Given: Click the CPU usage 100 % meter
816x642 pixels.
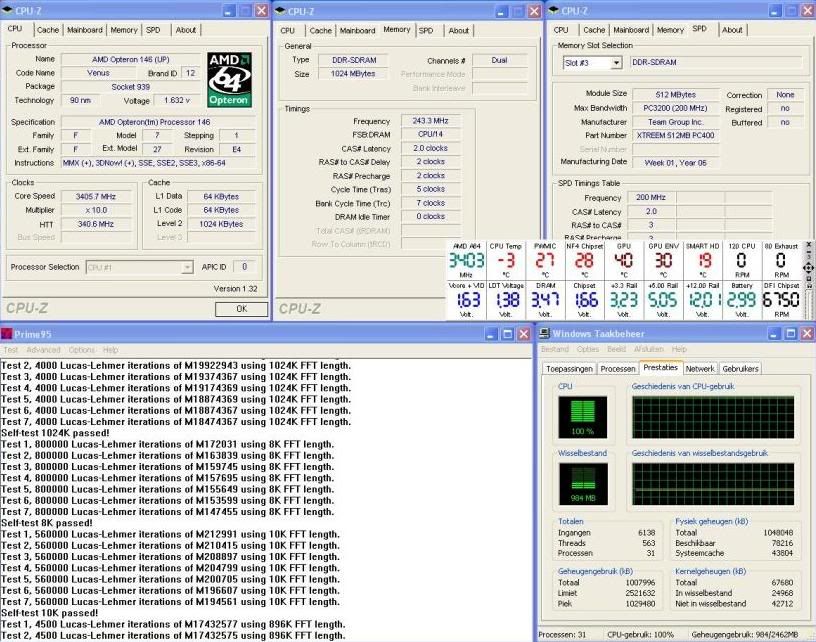Looking at the screenshot, I should point(582,417).
